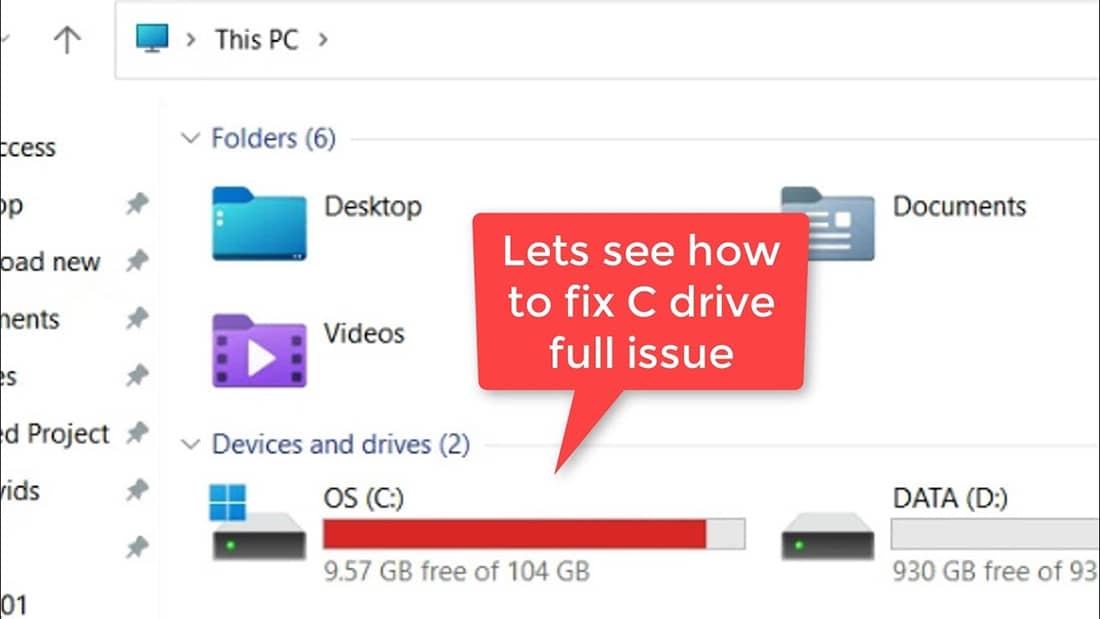Collapse the Folders (6) group chevron
The height and width of the screenshot is (619, 1100).
(190, 138)
